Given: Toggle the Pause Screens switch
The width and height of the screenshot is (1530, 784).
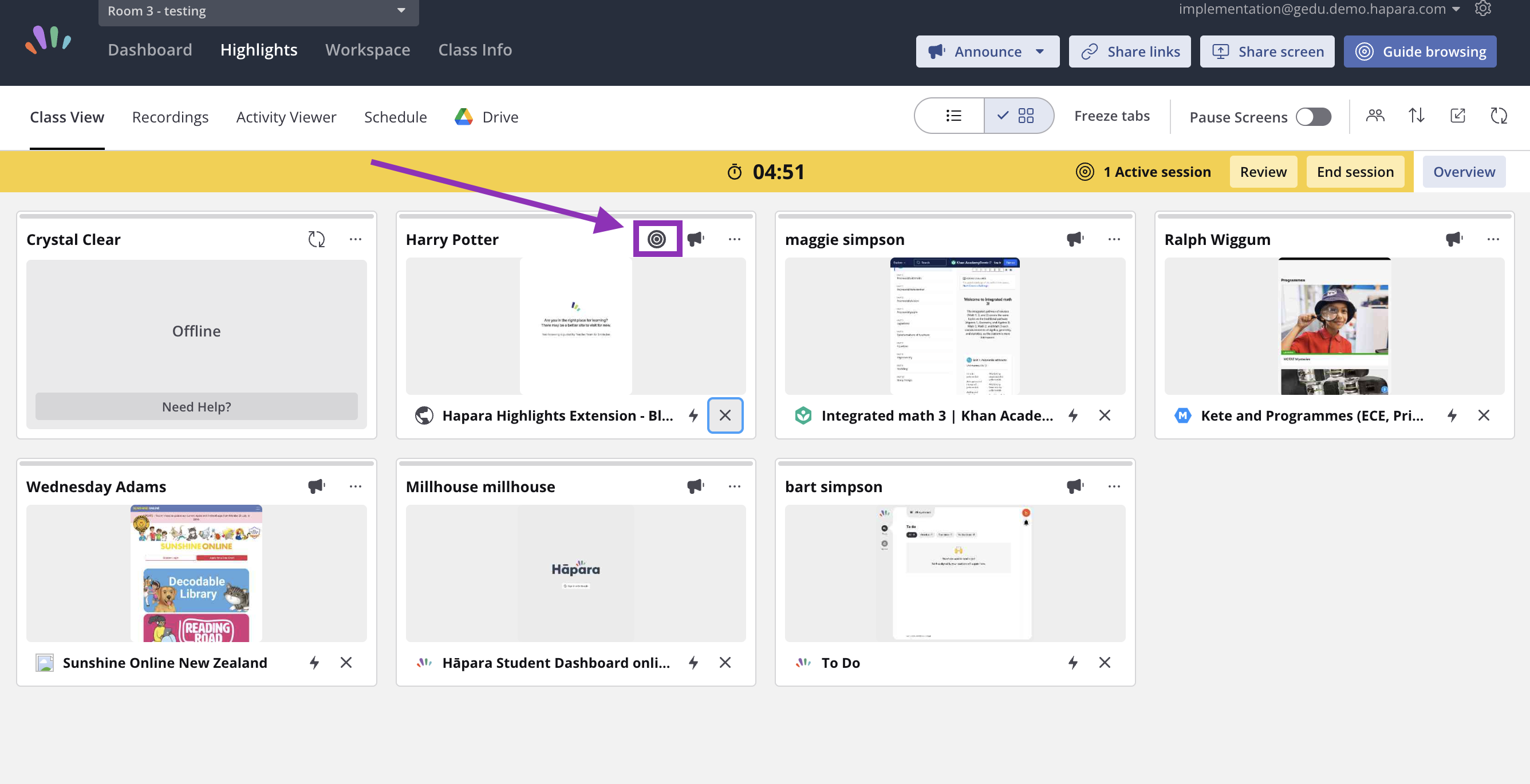Looking at the screenshot, I should click(1313, 117).
